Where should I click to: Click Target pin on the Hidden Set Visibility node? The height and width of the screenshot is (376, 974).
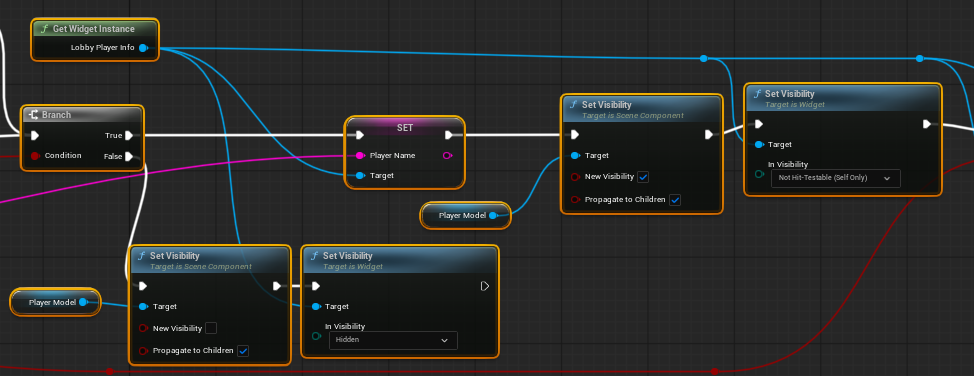point(316,306)
